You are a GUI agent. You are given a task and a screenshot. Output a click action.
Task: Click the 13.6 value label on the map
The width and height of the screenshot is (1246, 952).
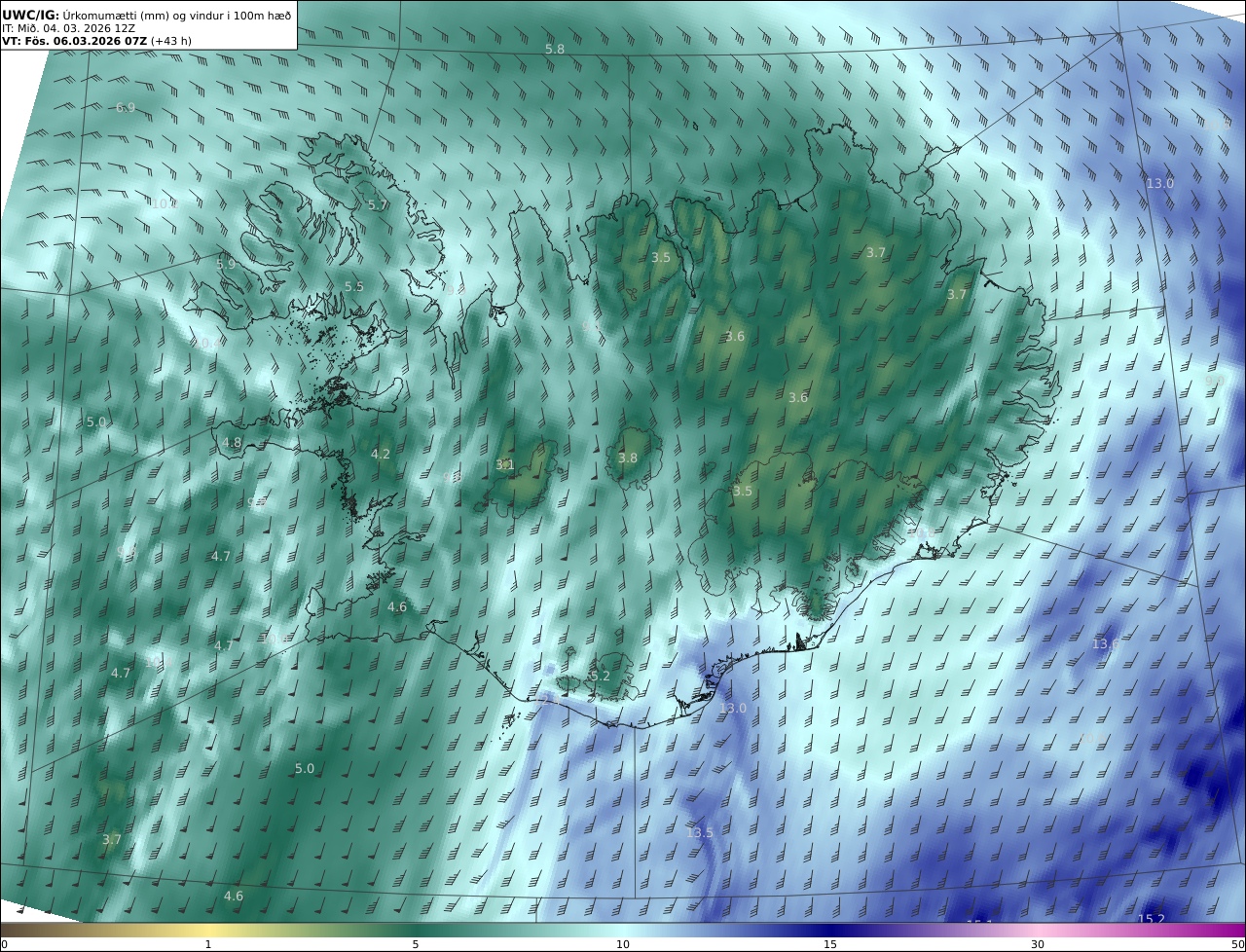pyautogui.click(x=1105, y=644)
